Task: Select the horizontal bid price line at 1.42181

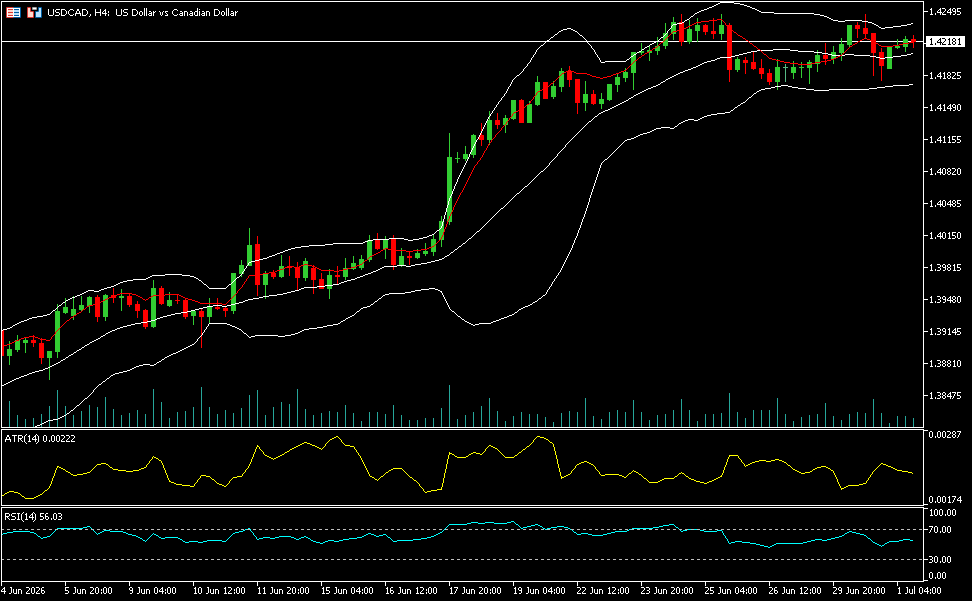Action: [462, 42]
